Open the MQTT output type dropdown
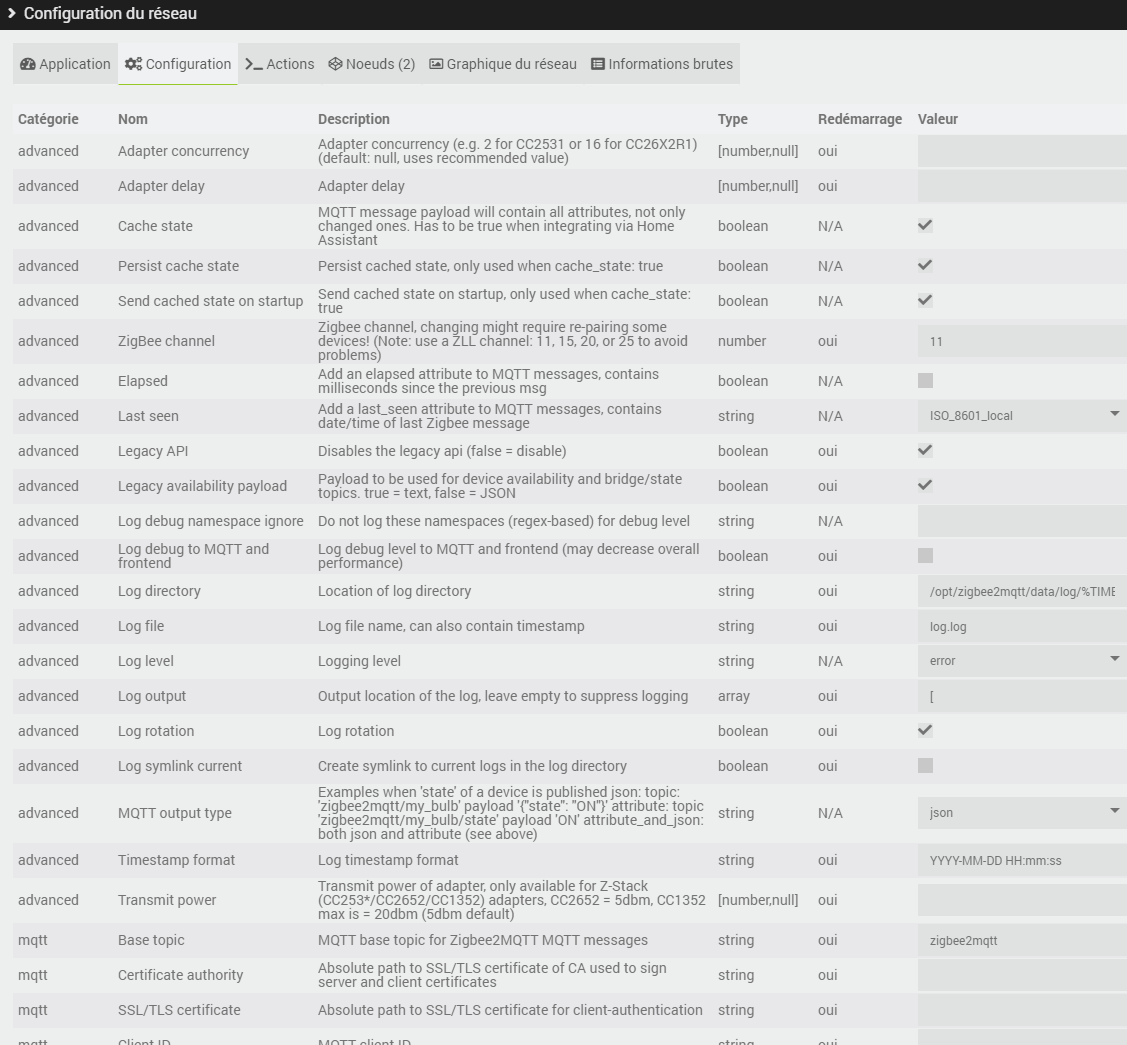The width and height of the screenshot is (1127, 1045). 1020,813
